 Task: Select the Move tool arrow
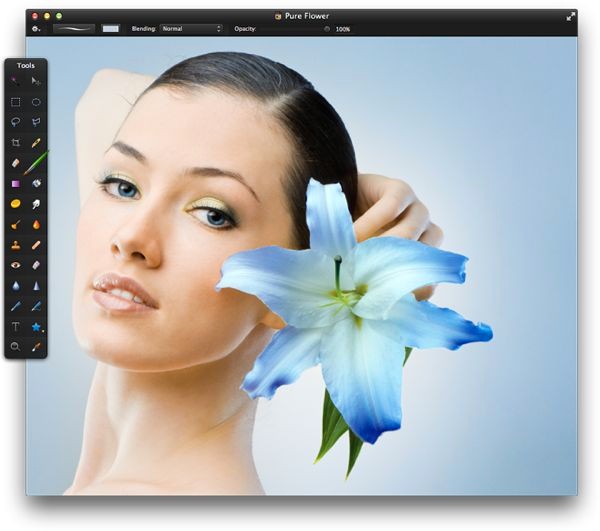36,81
